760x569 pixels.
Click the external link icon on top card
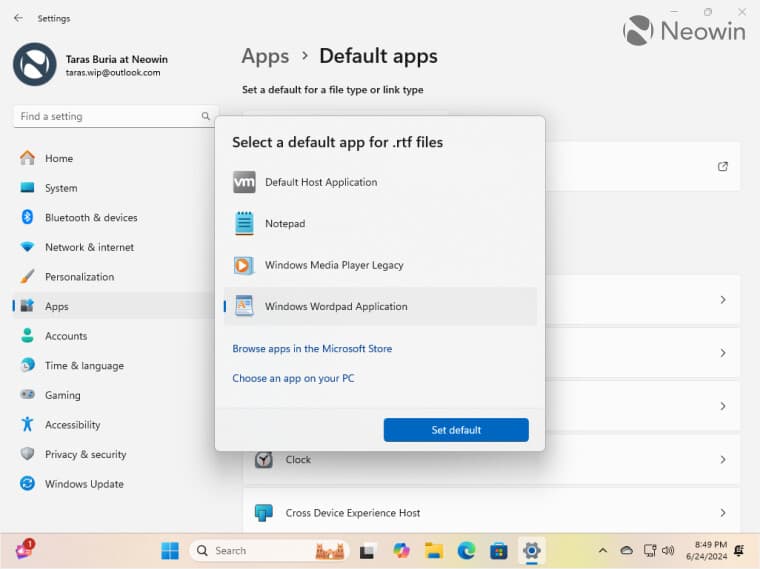click(723, 167)
